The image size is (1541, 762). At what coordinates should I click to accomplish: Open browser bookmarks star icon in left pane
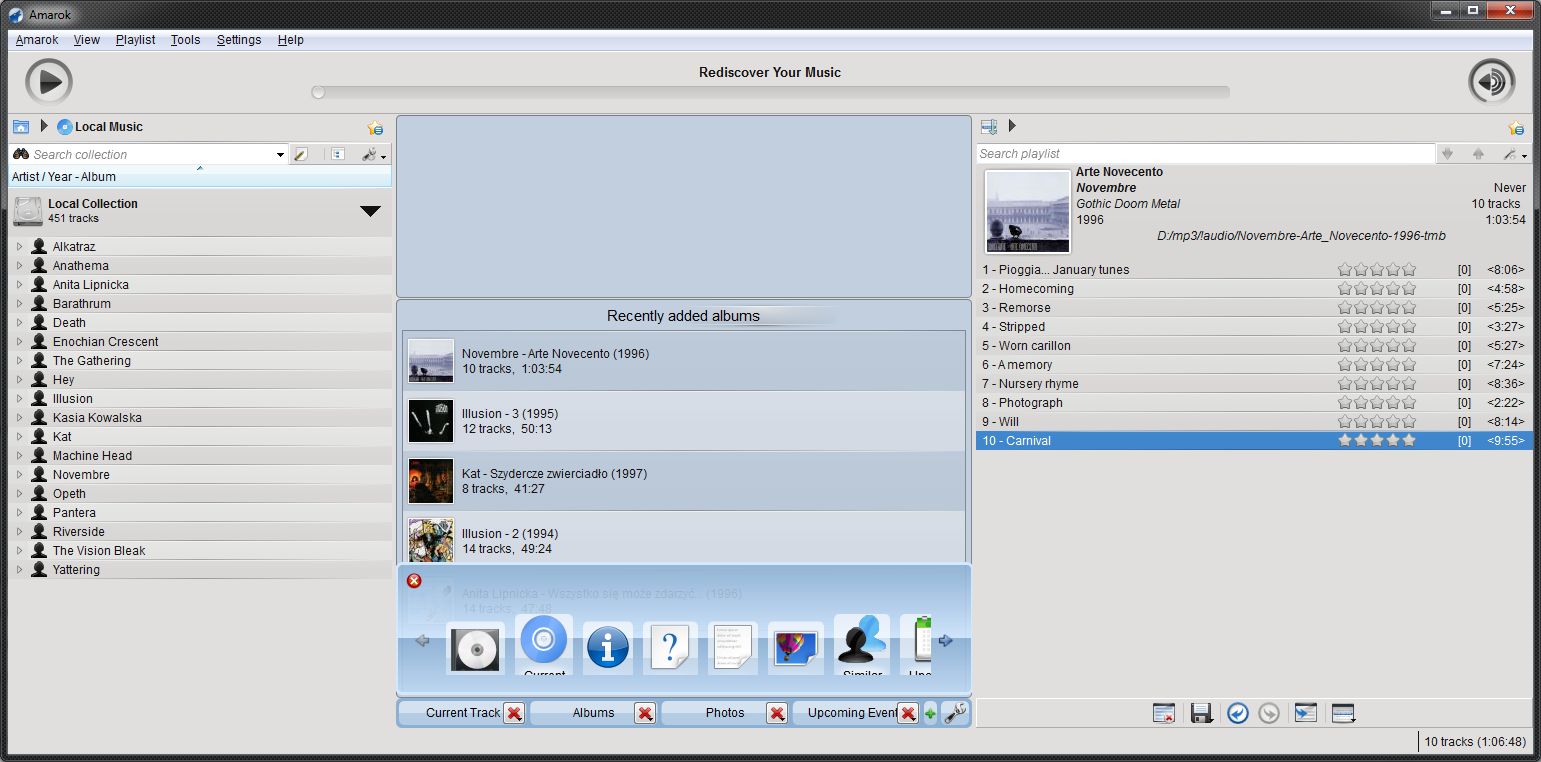pyautogui.click(x=375, y=128)
